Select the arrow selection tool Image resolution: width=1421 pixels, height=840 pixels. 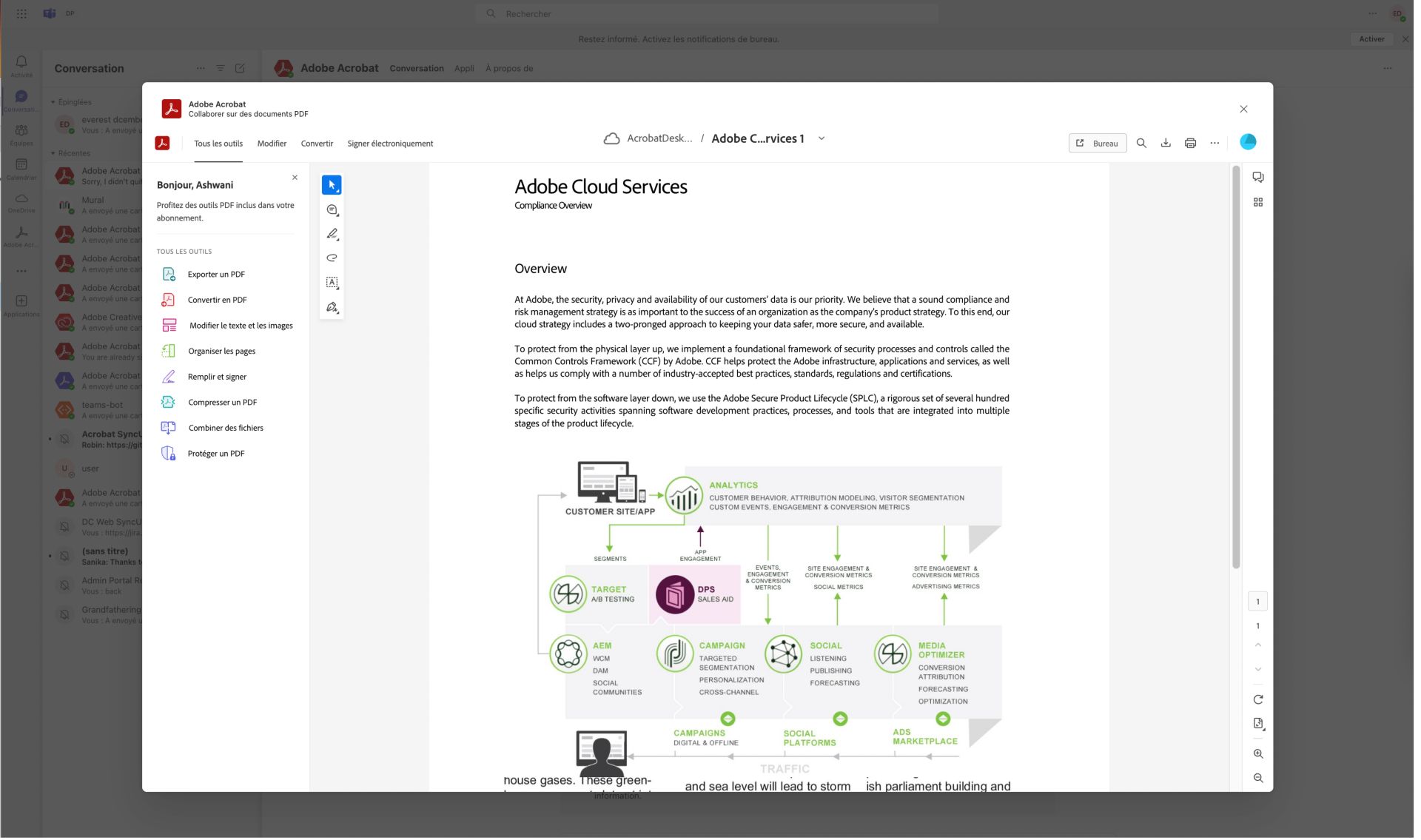click(332, 186)
